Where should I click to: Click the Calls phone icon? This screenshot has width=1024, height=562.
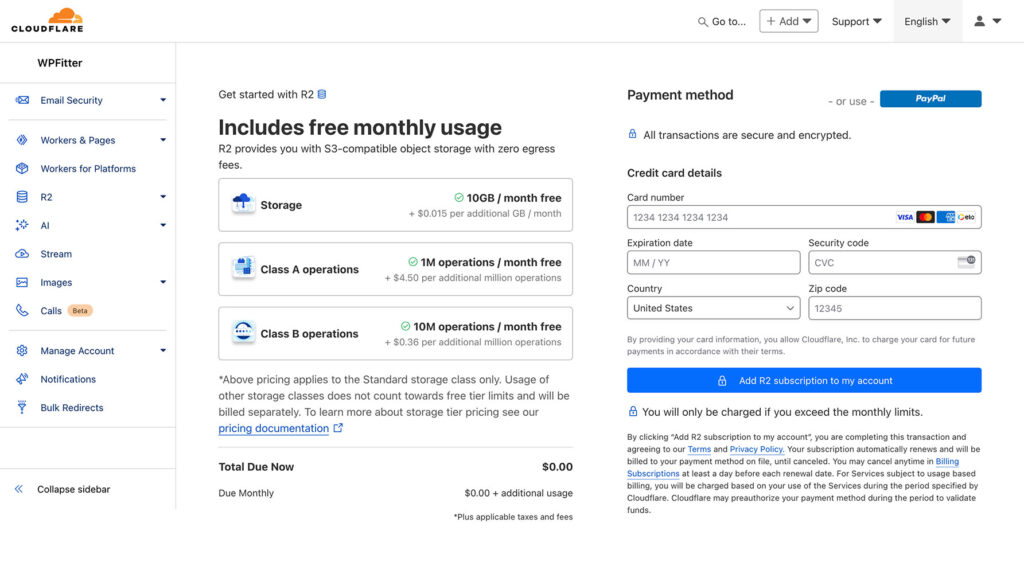pos(22,311)
